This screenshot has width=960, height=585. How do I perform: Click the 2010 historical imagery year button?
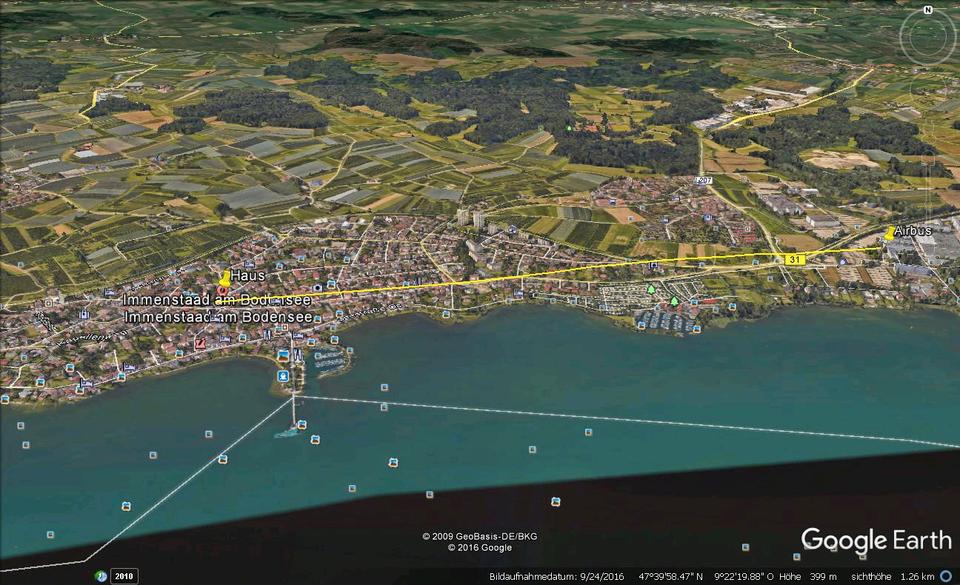coord(124,576)
